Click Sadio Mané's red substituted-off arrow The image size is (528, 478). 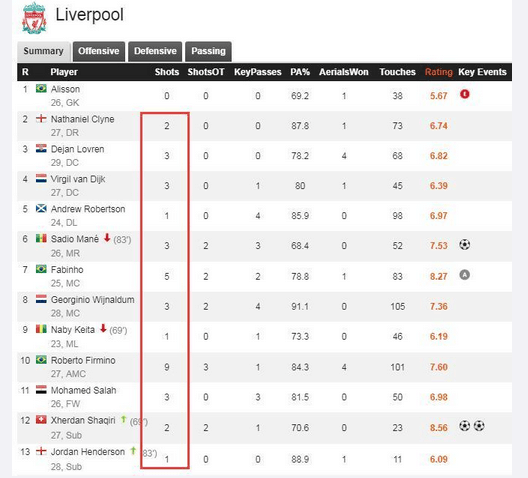click(x=107, y=238)
